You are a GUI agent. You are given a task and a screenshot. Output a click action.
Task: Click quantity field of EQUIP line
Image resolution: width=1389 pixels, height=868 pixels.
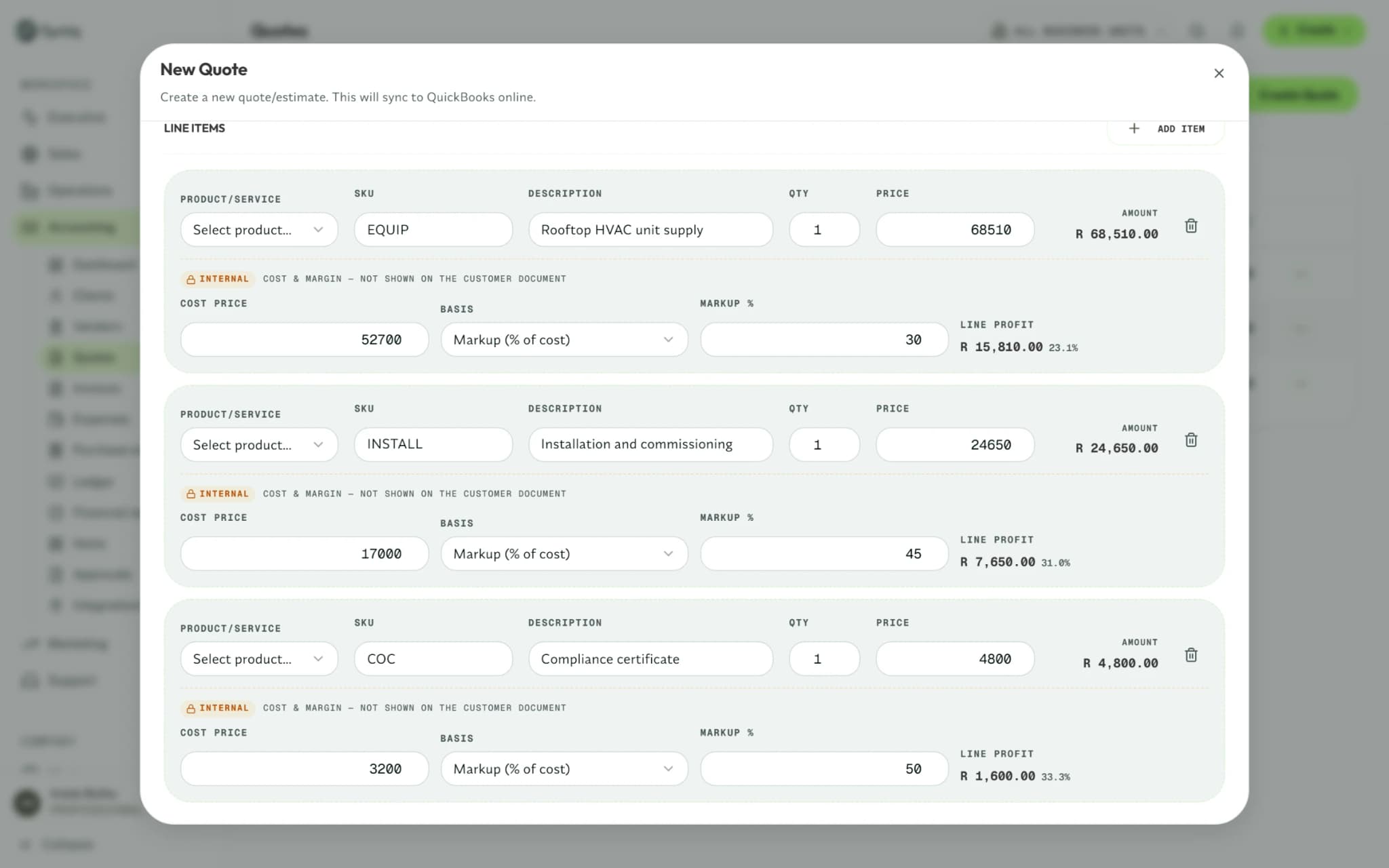pyautogui.click(x=824, y=230)
